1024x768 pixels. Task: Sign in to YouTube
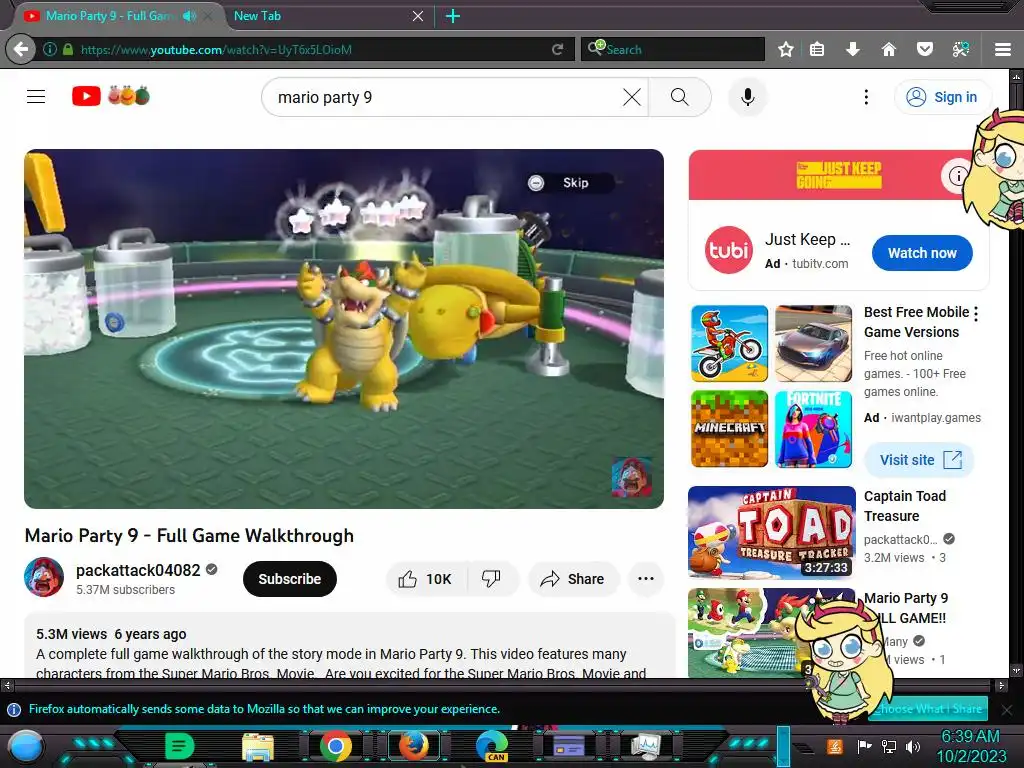pos(942,97)
